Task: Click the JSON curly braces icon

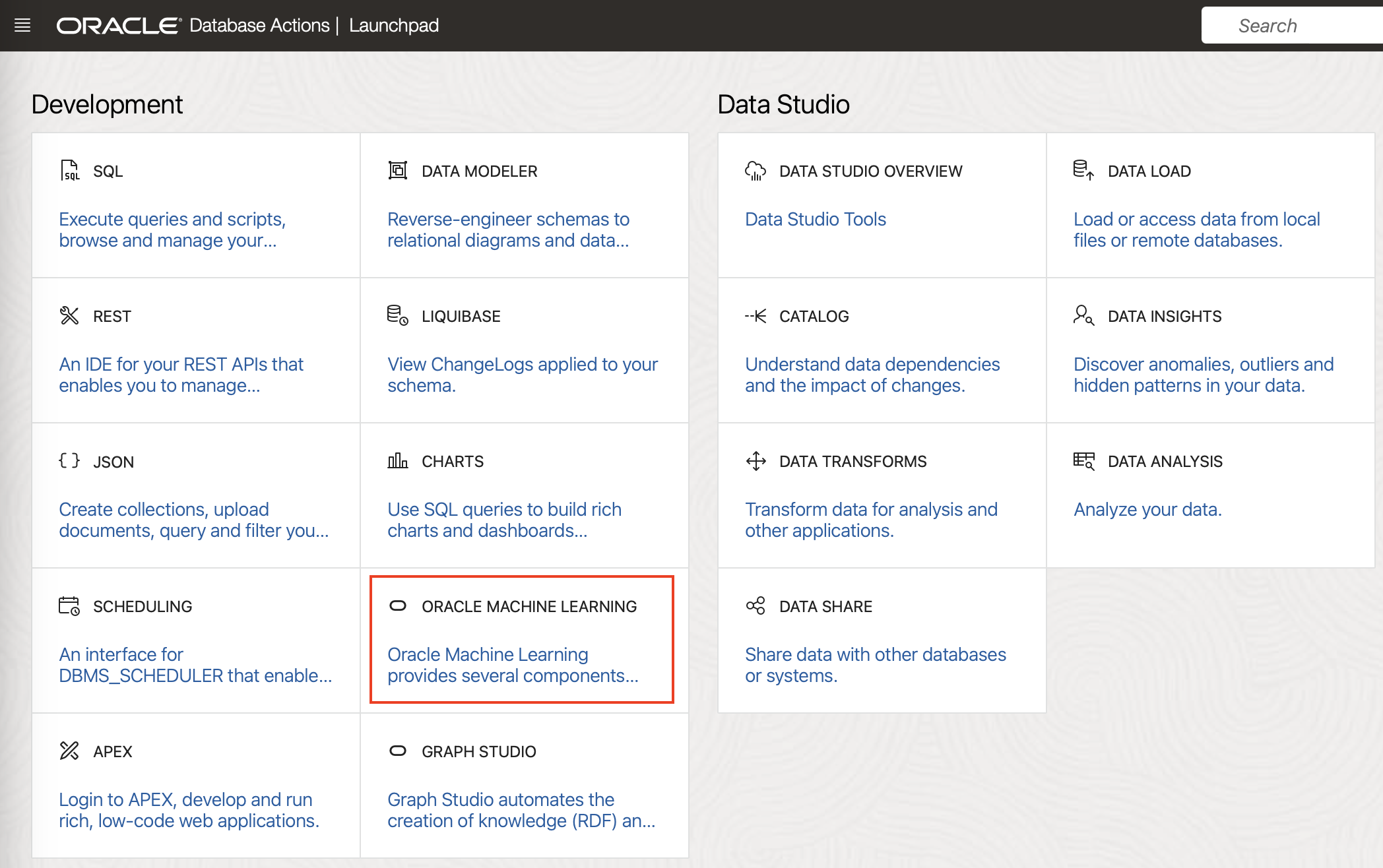Action: tap(69, 460)
